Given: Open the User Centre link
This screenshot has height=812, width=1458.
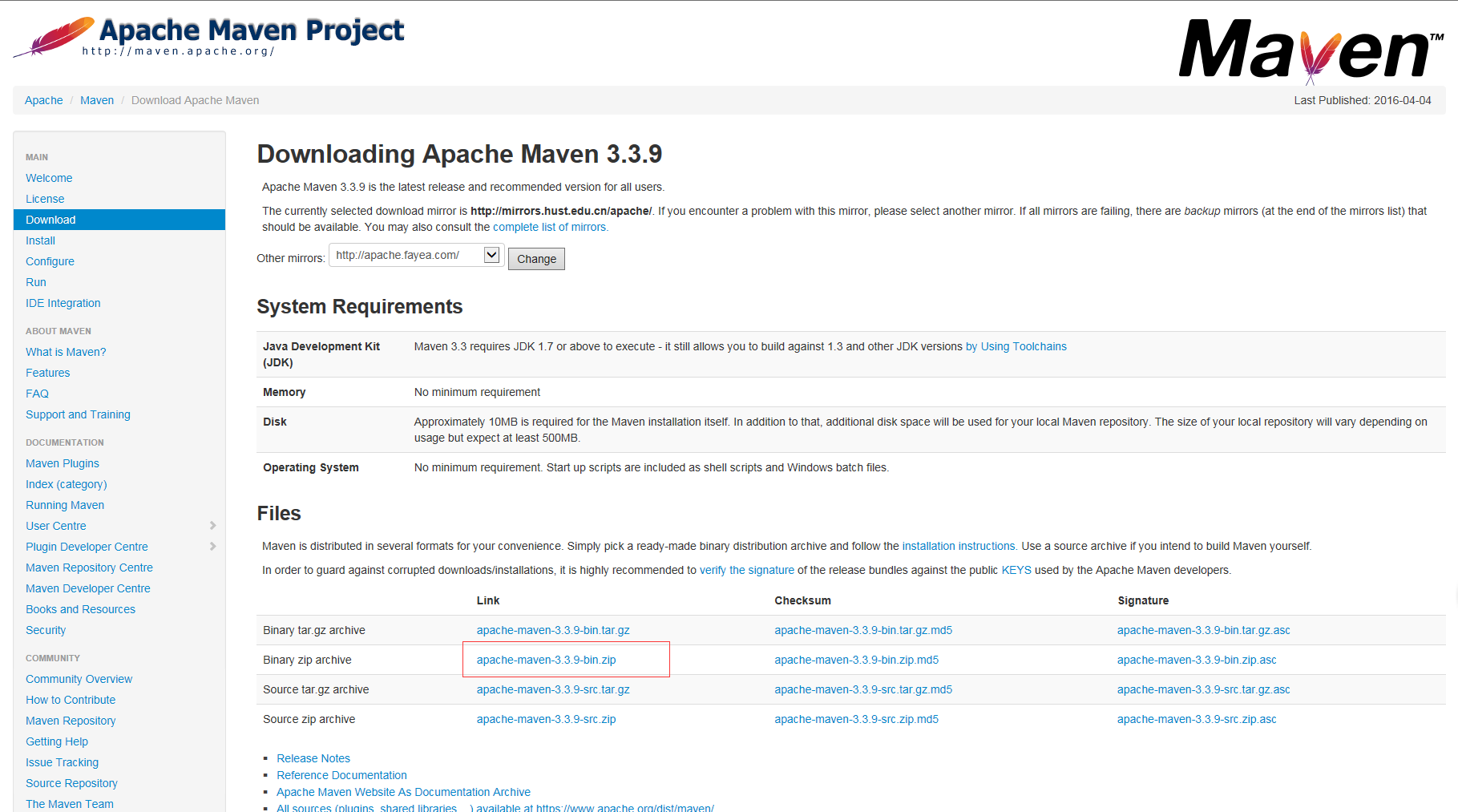Looking at the screenshot, I should (56, 526).
